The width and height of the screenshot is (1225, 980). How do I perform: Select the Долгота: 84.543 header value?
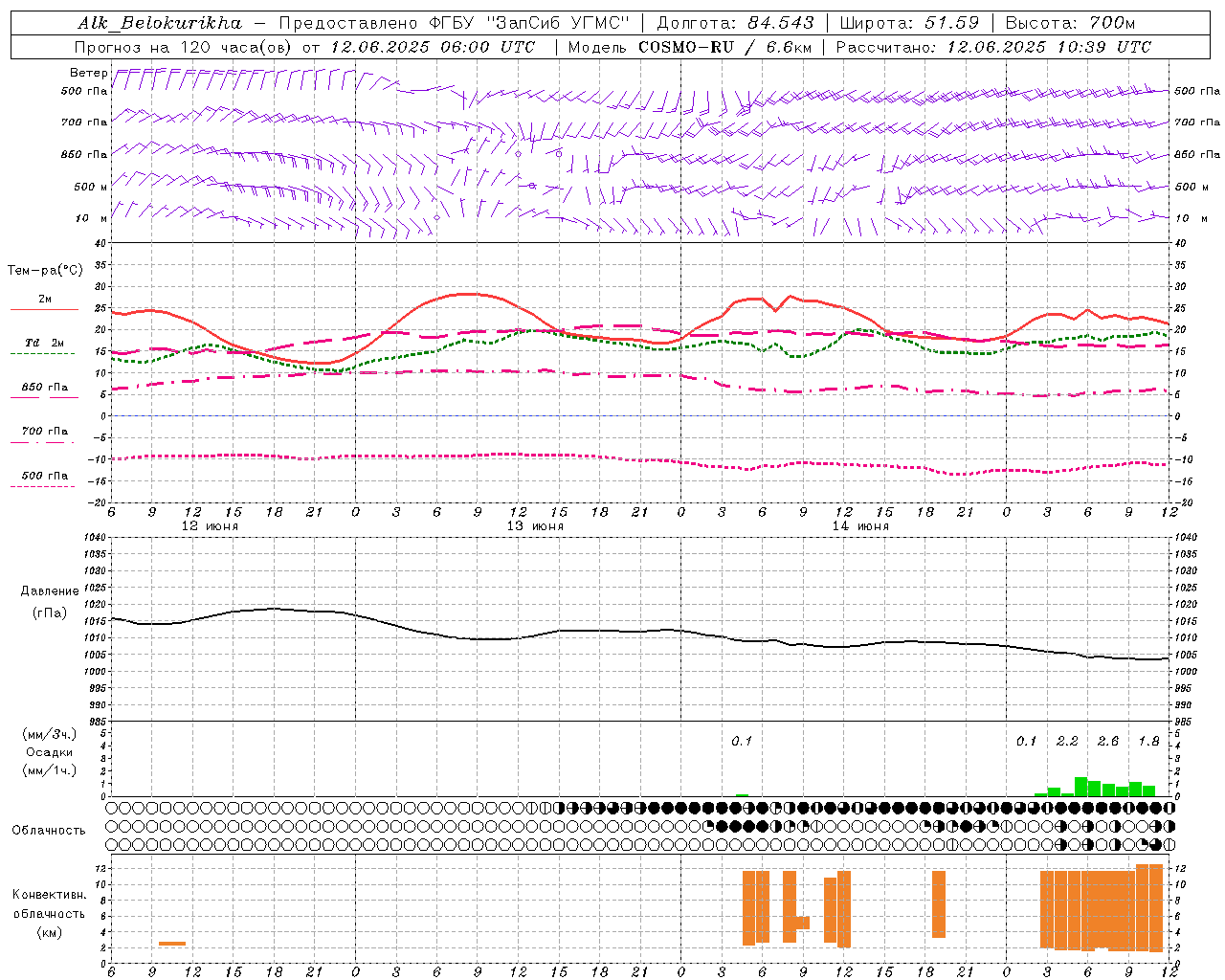coord(736,22)
